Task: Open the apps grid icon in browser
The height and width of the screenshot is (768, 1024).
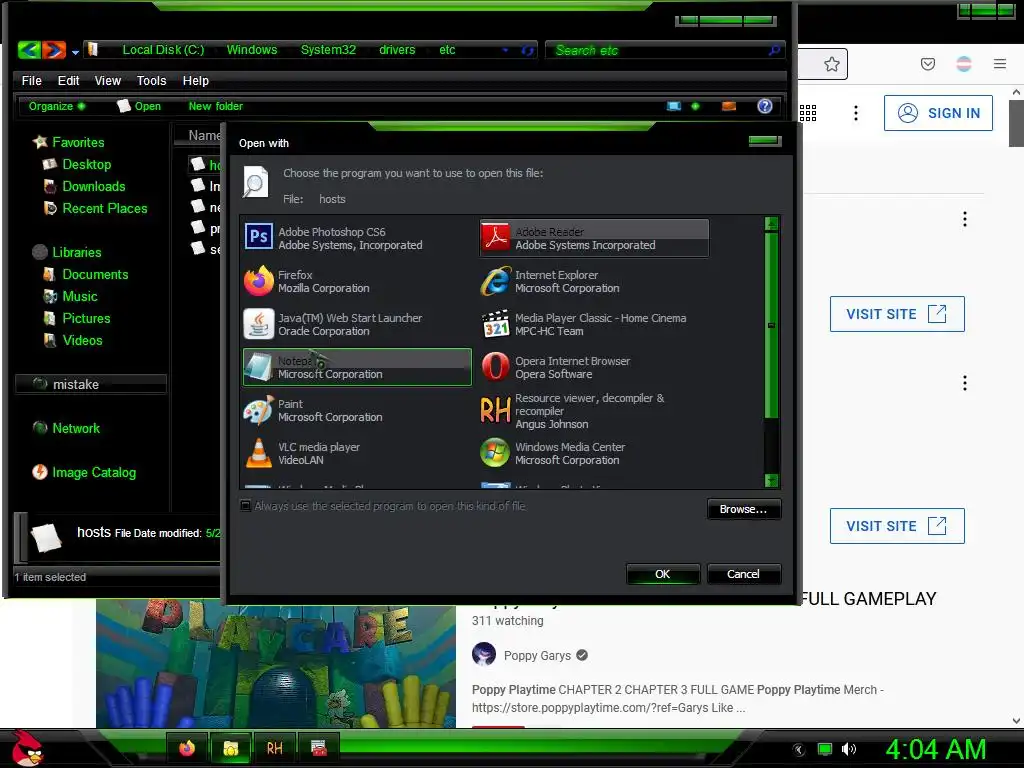Action: coord(808,113)
